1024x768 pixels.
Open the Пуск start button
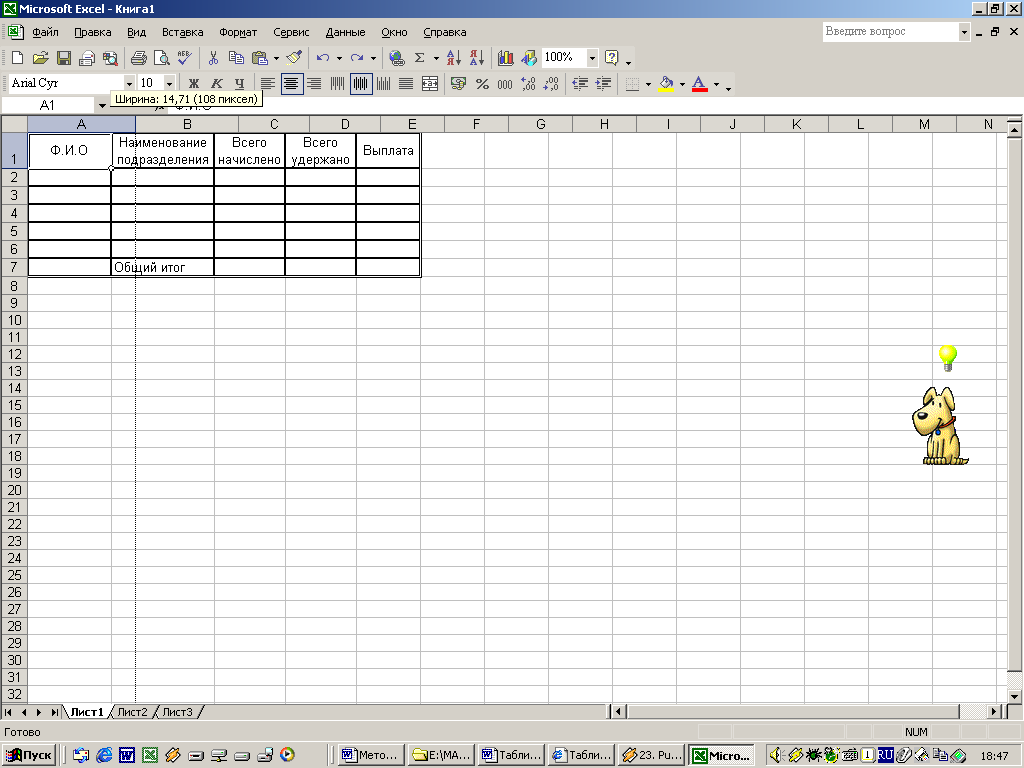pos(29,755)
